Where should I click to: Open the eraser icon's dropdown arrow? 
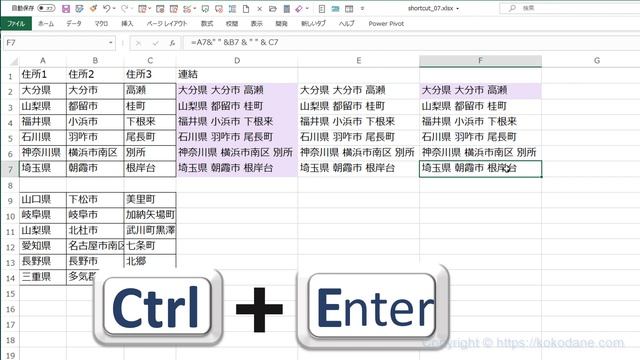[x=307, y=9]
